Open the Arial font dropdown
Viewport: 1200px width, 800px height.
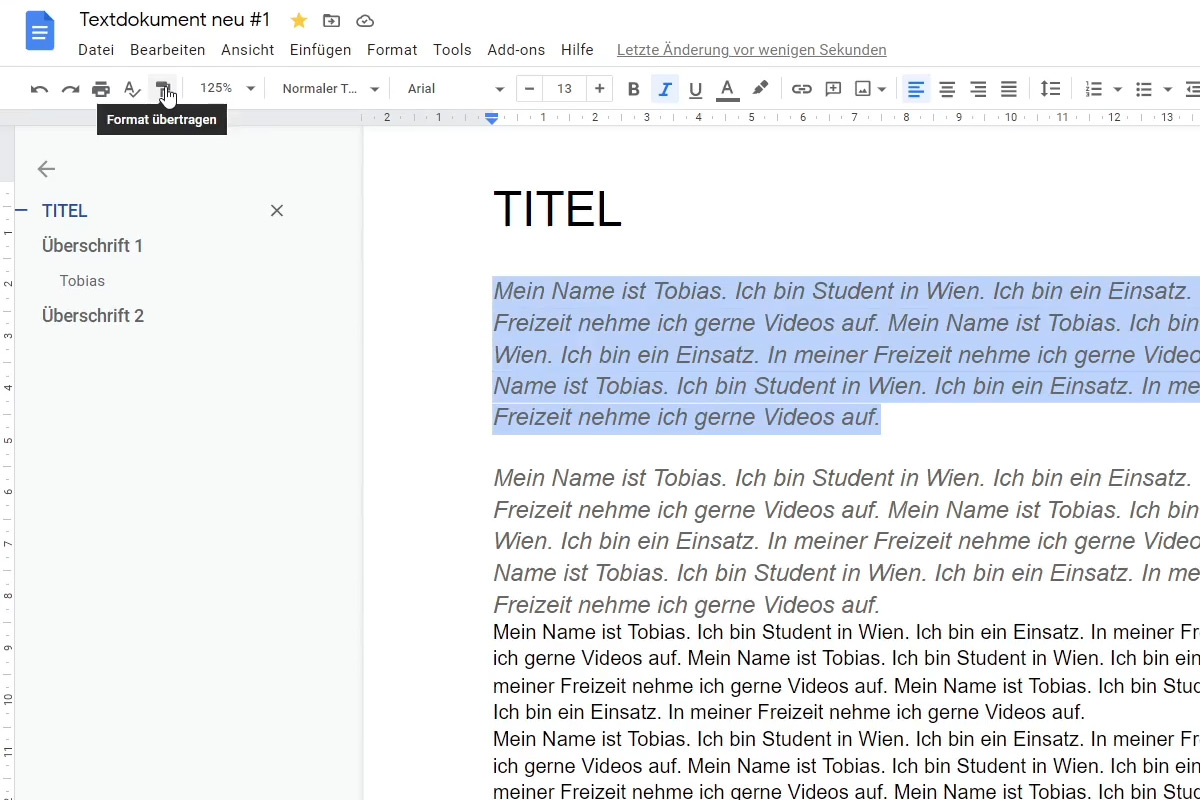coord(455,89)
